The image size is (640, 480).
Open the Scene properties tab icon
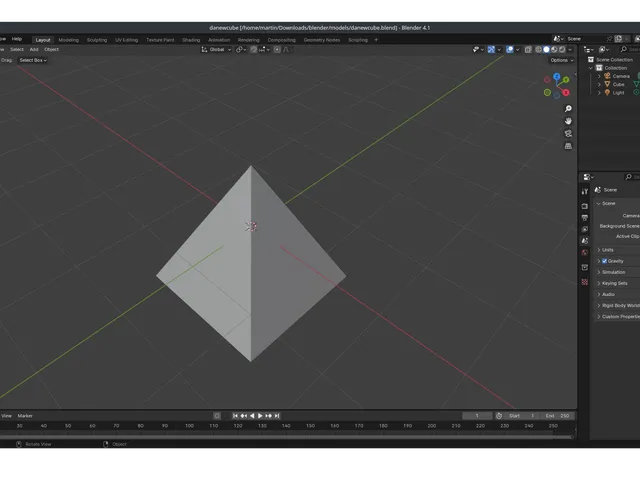(x=585, y=241)
